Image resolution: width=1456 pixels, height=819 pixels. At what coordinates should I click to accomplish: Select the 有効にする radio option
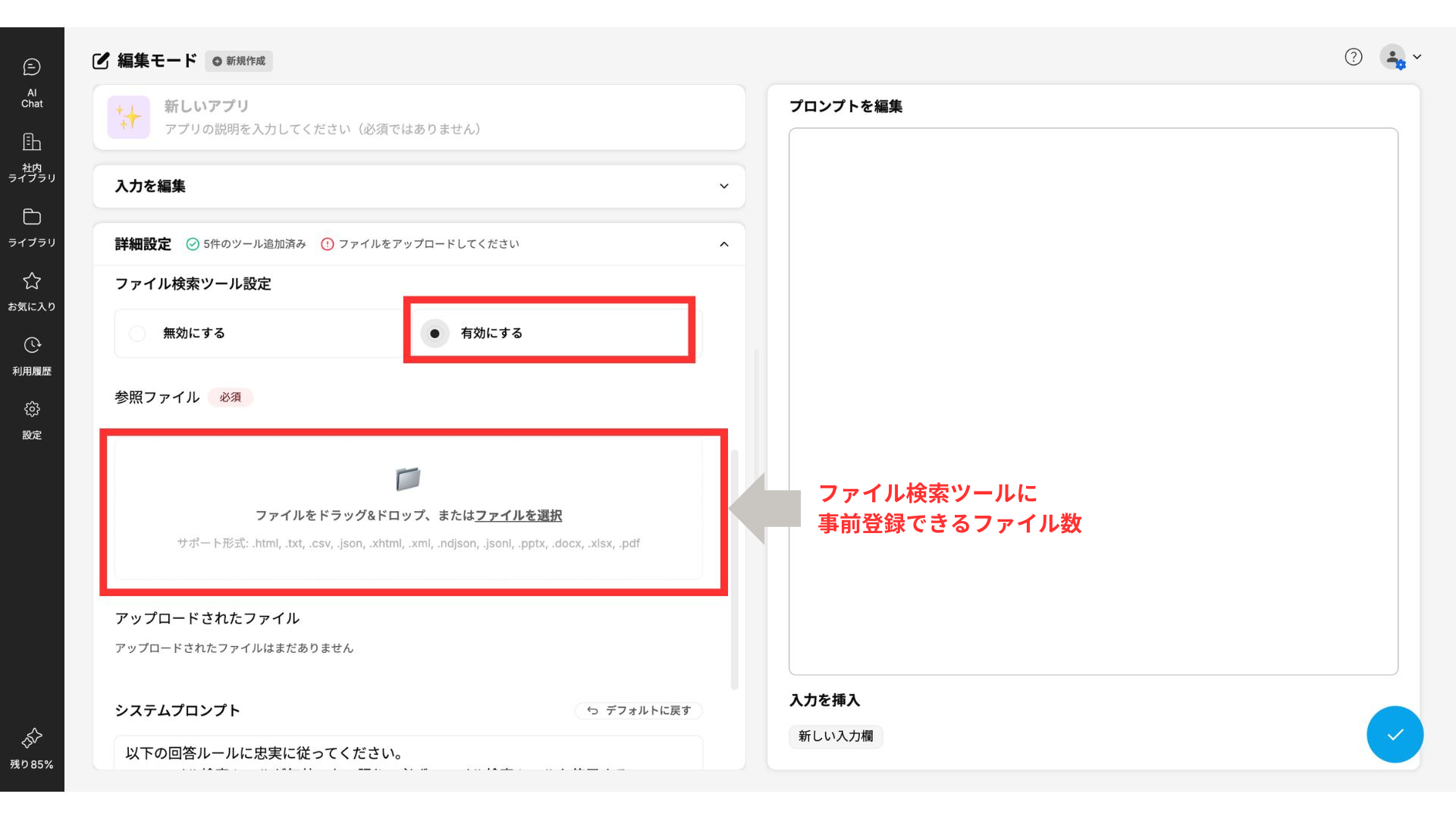435,334
